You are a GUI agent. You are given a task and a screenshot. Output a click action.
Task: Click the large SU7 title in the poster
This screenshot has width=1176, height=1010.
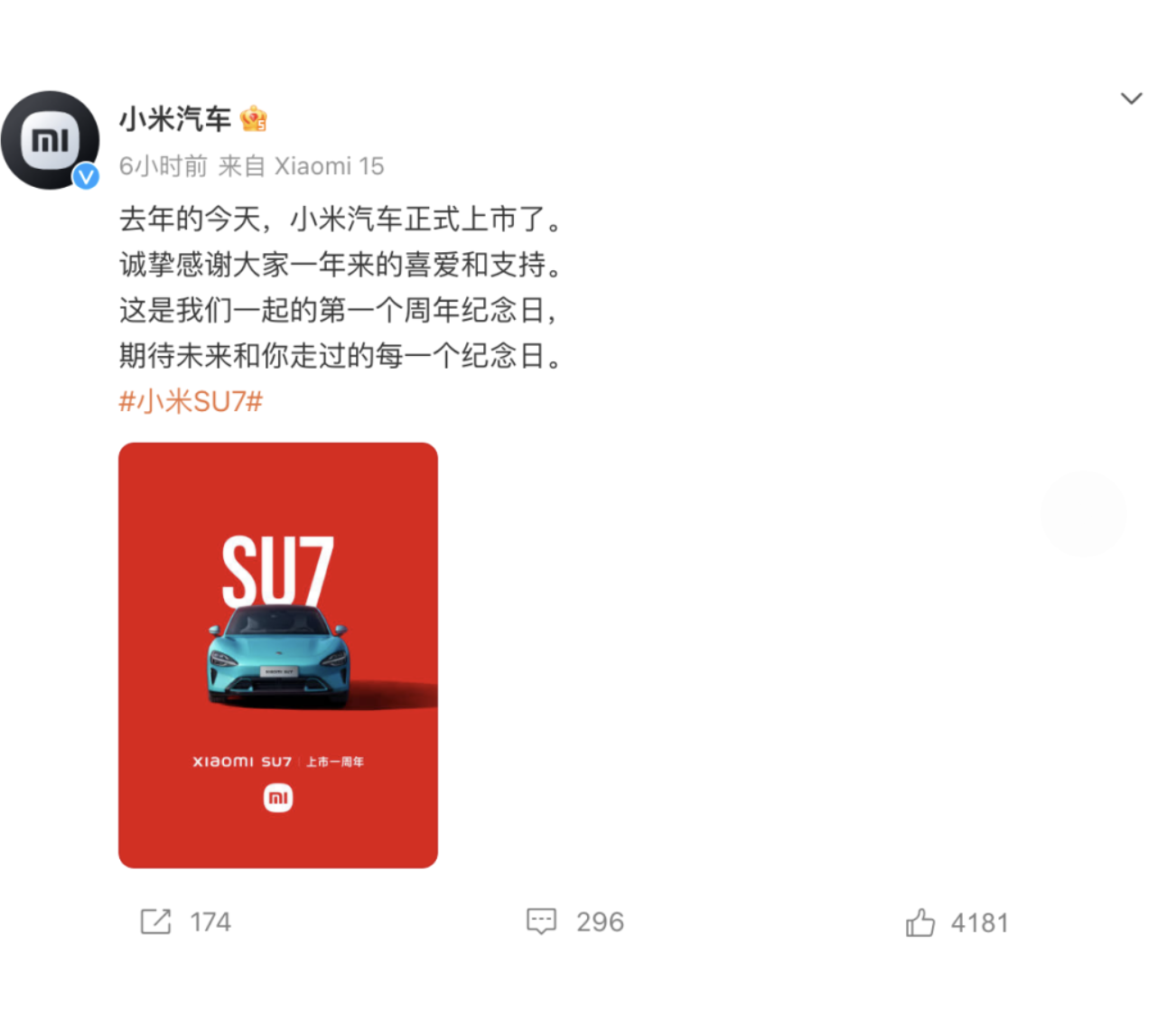click(278, 570)
